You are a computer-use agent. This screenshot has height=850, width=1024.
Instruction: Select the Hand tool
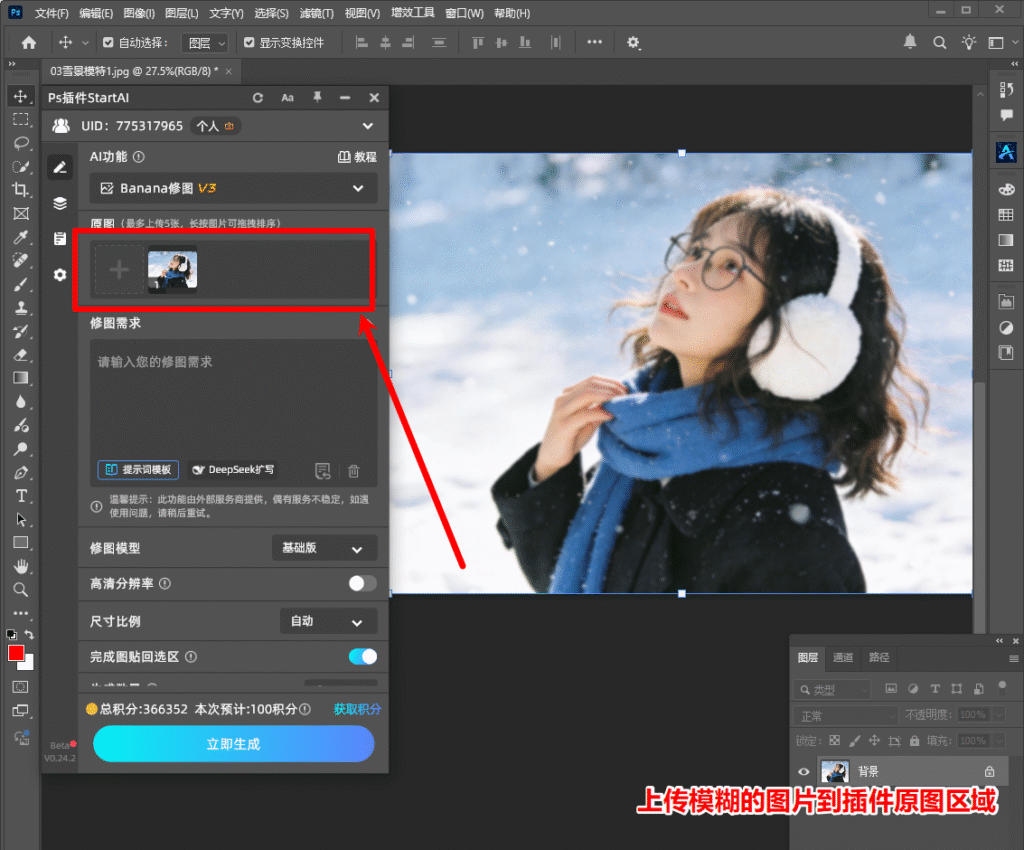(21, 566)
